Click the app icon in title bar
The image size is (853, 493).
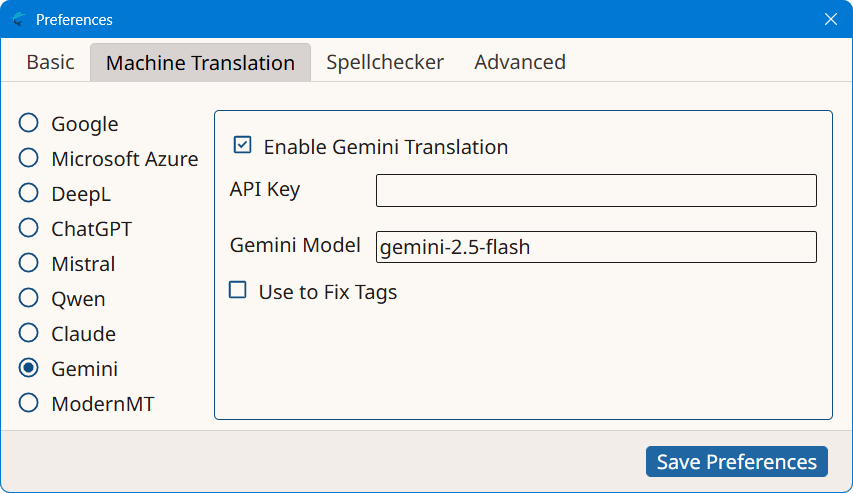18,19
